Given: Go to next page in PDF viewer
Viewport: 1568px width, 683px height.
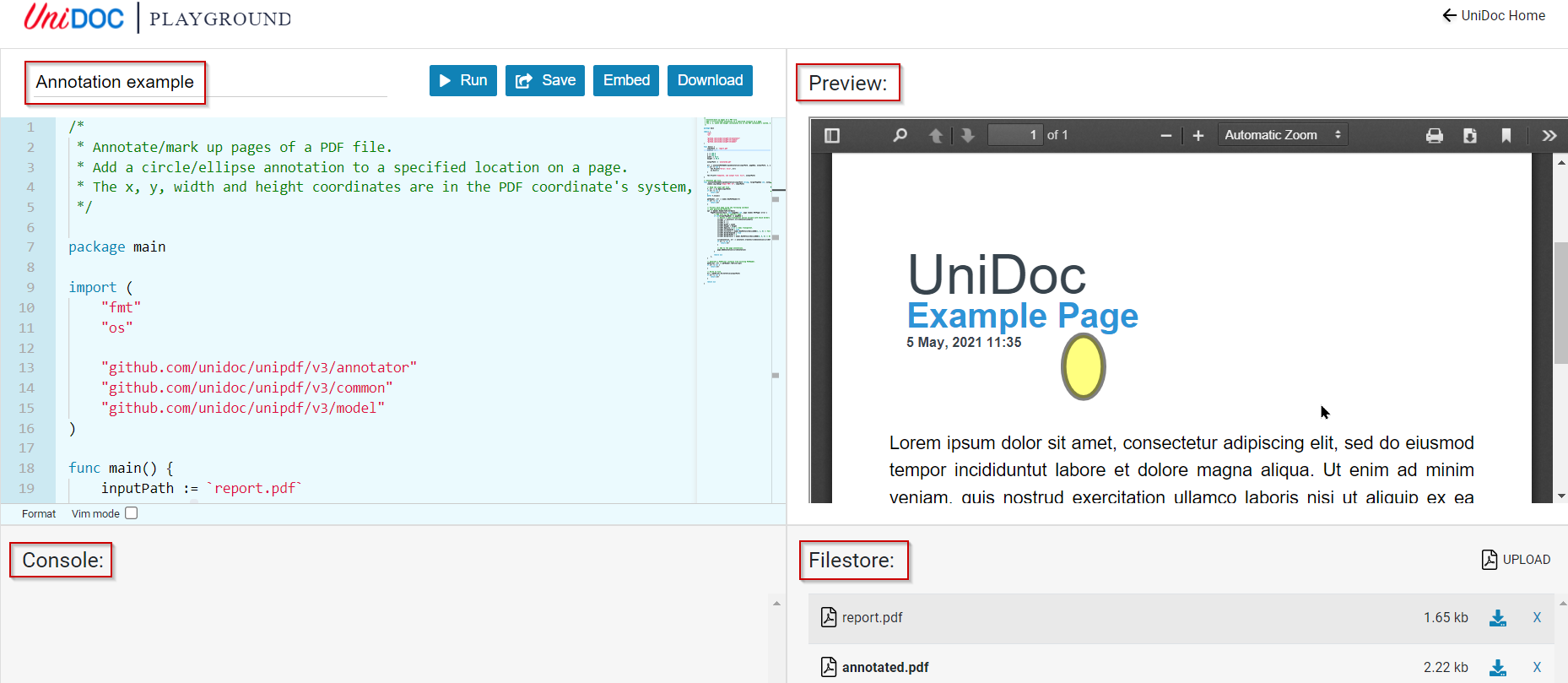Looking at the screenshot, I should pos(968,135).
